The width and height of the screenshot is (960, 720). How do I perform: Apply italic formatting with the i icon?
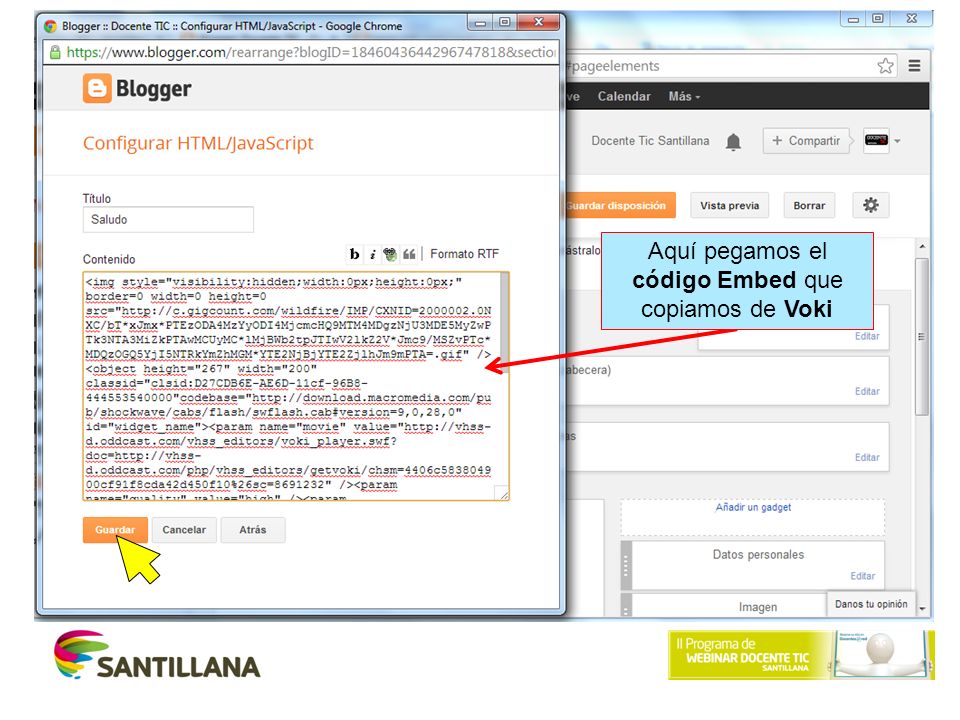372,254
